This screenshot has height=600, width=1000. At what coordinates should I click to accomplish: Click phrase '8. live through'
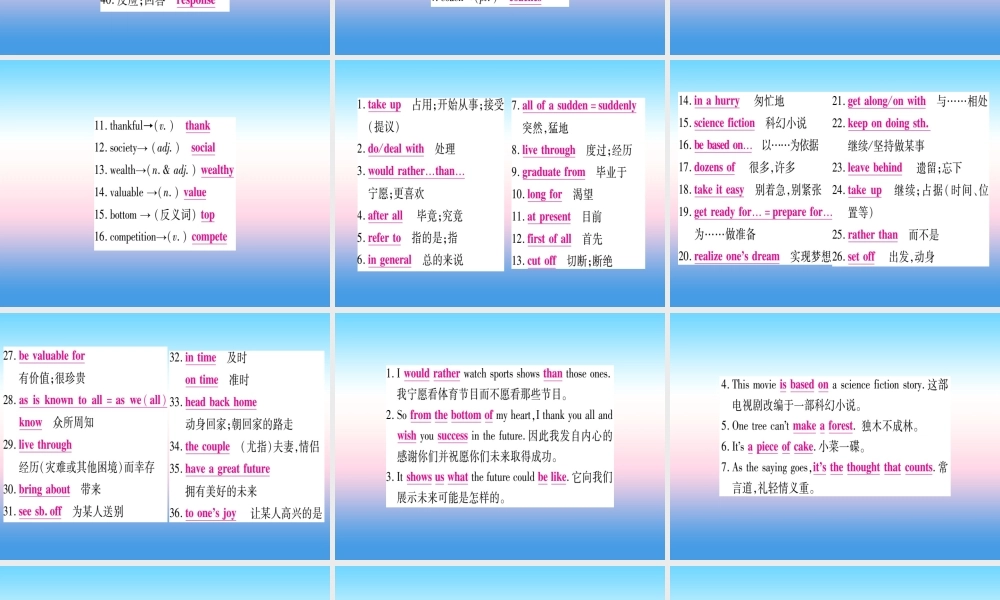click(543, 150)
